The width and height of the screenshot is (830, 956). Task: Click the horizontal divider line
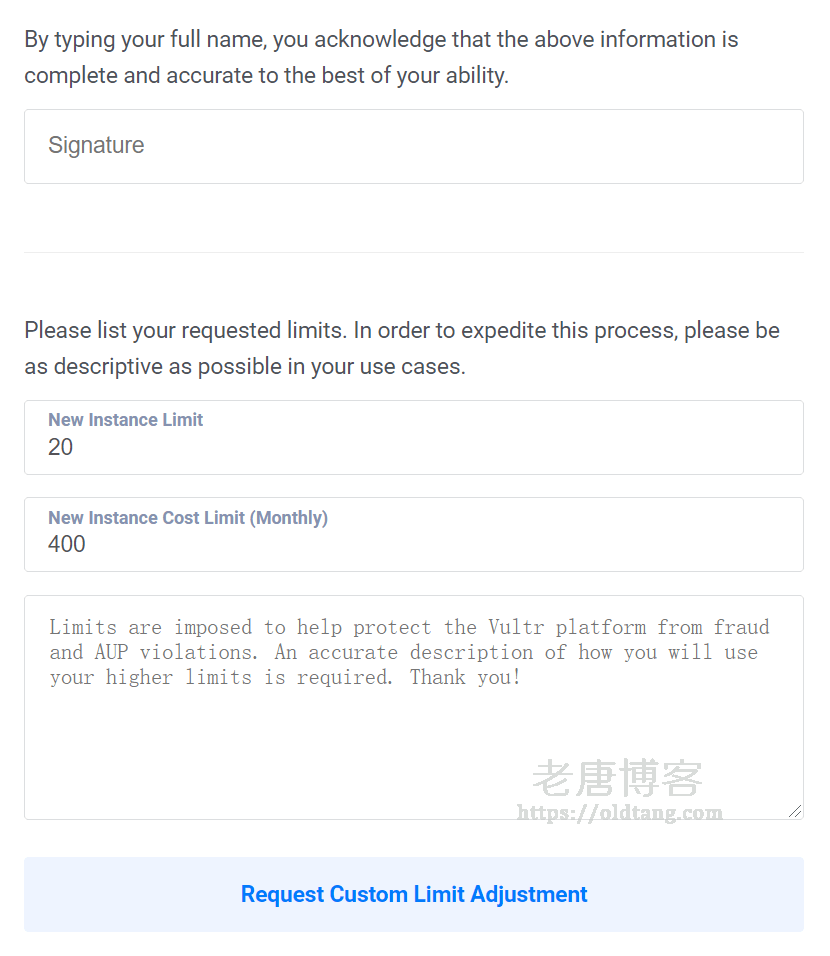point(414,252)
